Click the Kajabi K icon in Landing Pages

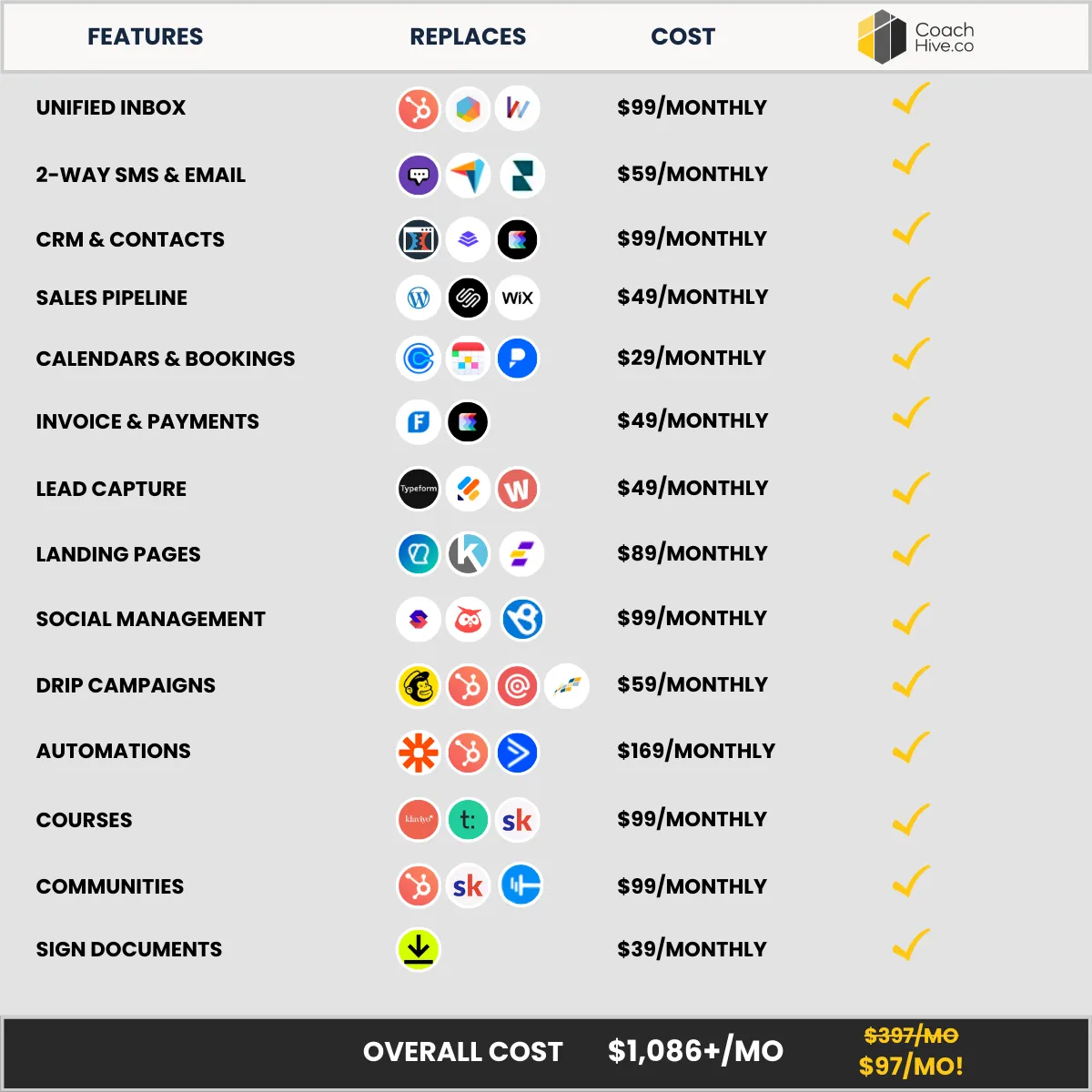click(x=468, y=553)
